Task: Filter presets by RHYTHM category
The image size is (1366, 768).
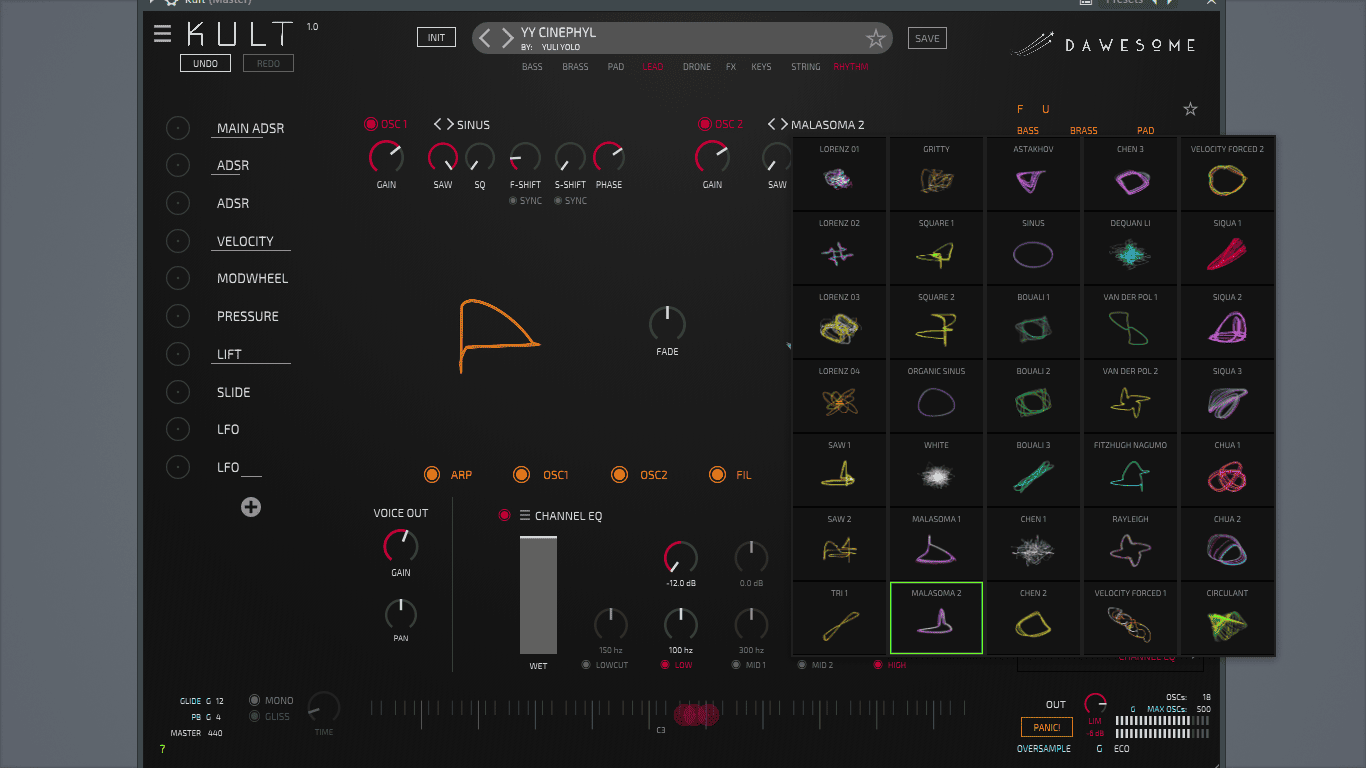Action: point(851,67)
